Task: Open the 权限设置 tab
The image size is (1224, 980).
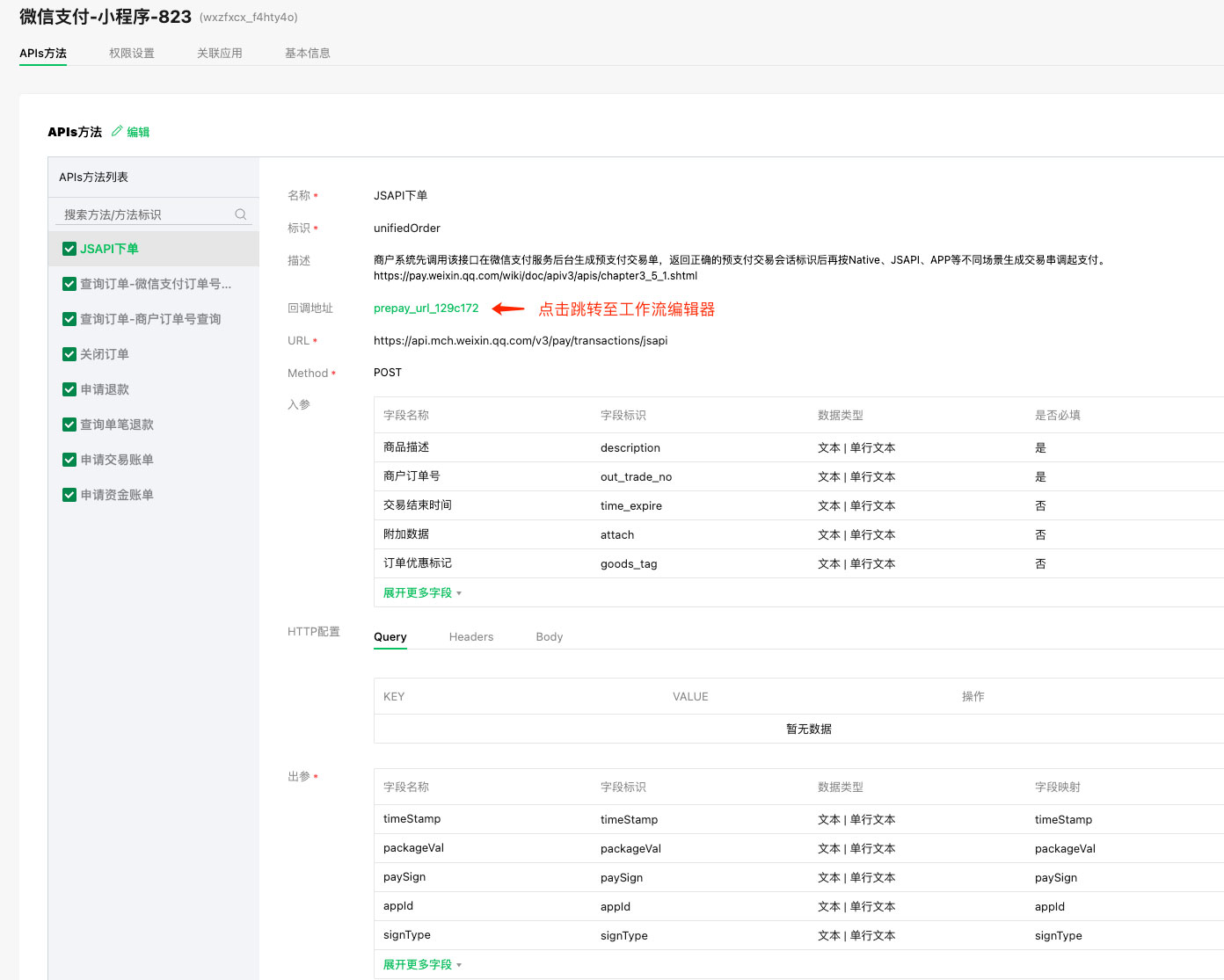Action: 132,53
